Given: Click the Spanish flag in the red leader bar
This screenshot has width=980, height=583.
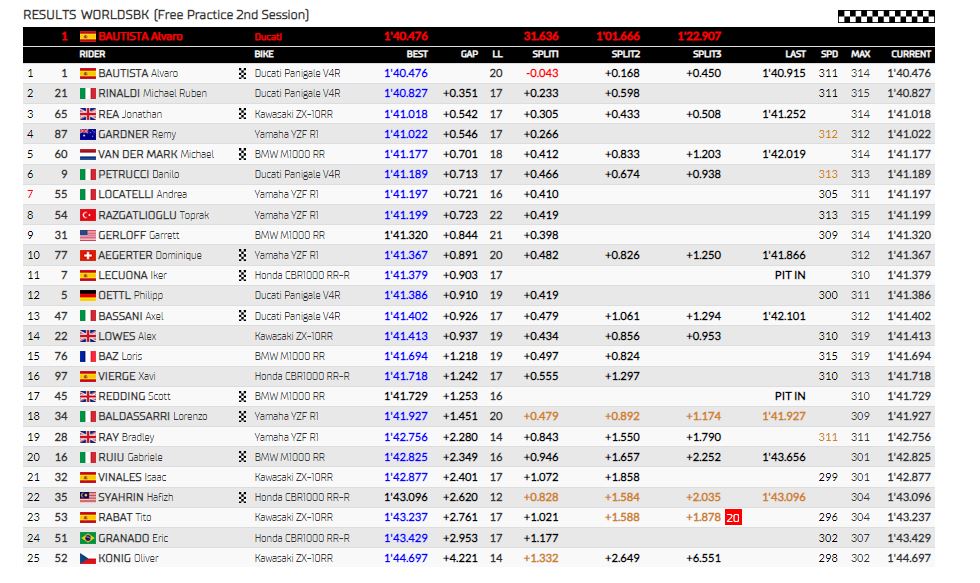Looking at the screenshot, I should [88, 36].
